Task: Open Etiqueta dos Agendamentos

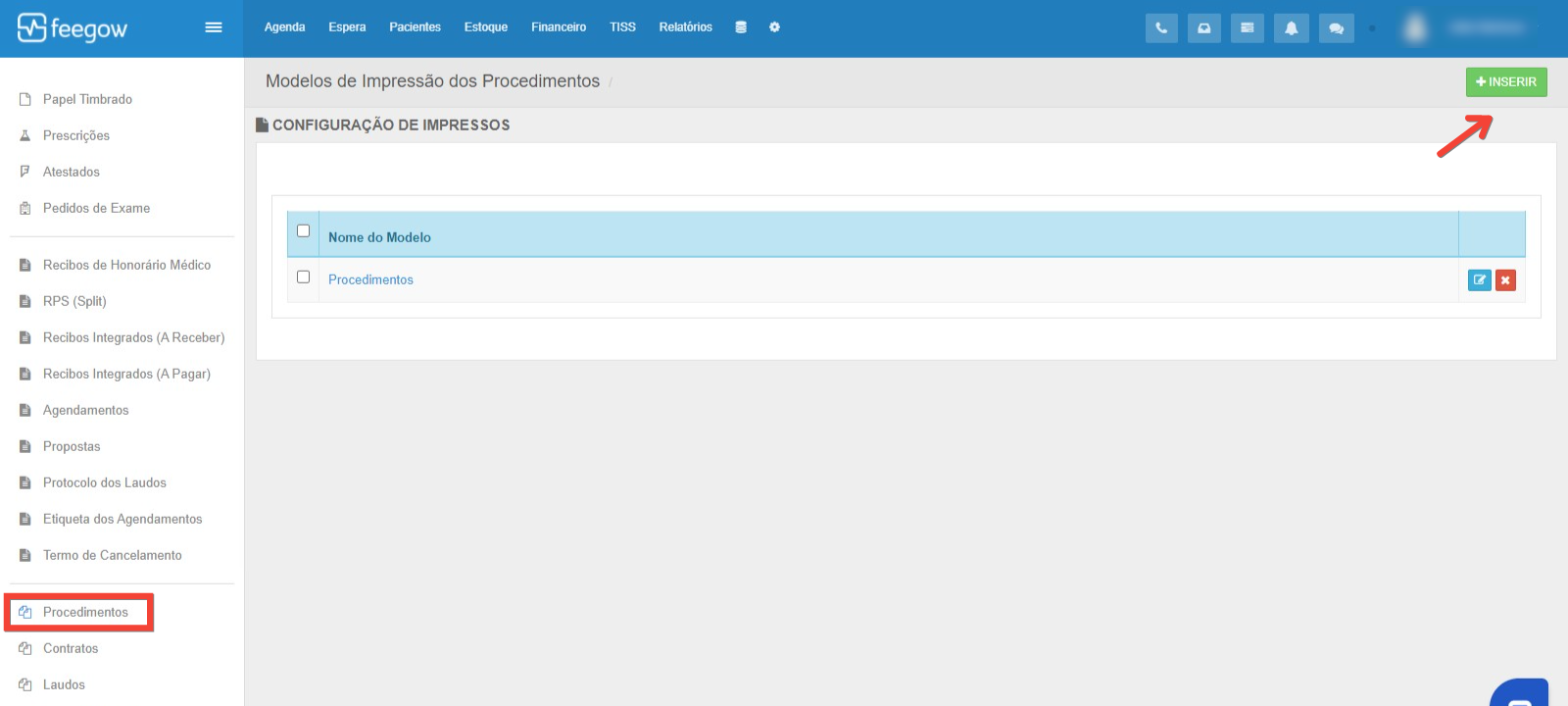Action: 122,519
